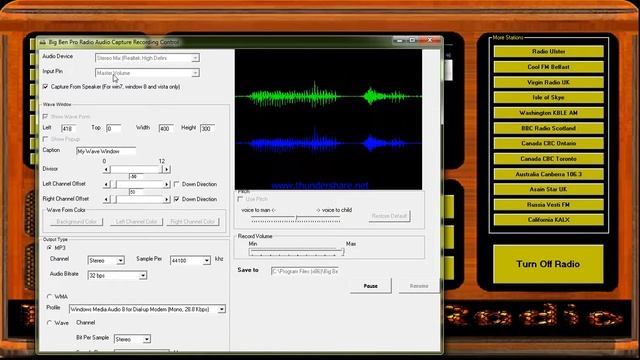Maximize the Audio Capture Recording window
The height and width of the screenshot is (360, 640).
pyautogui.click(x=412, y=40)
